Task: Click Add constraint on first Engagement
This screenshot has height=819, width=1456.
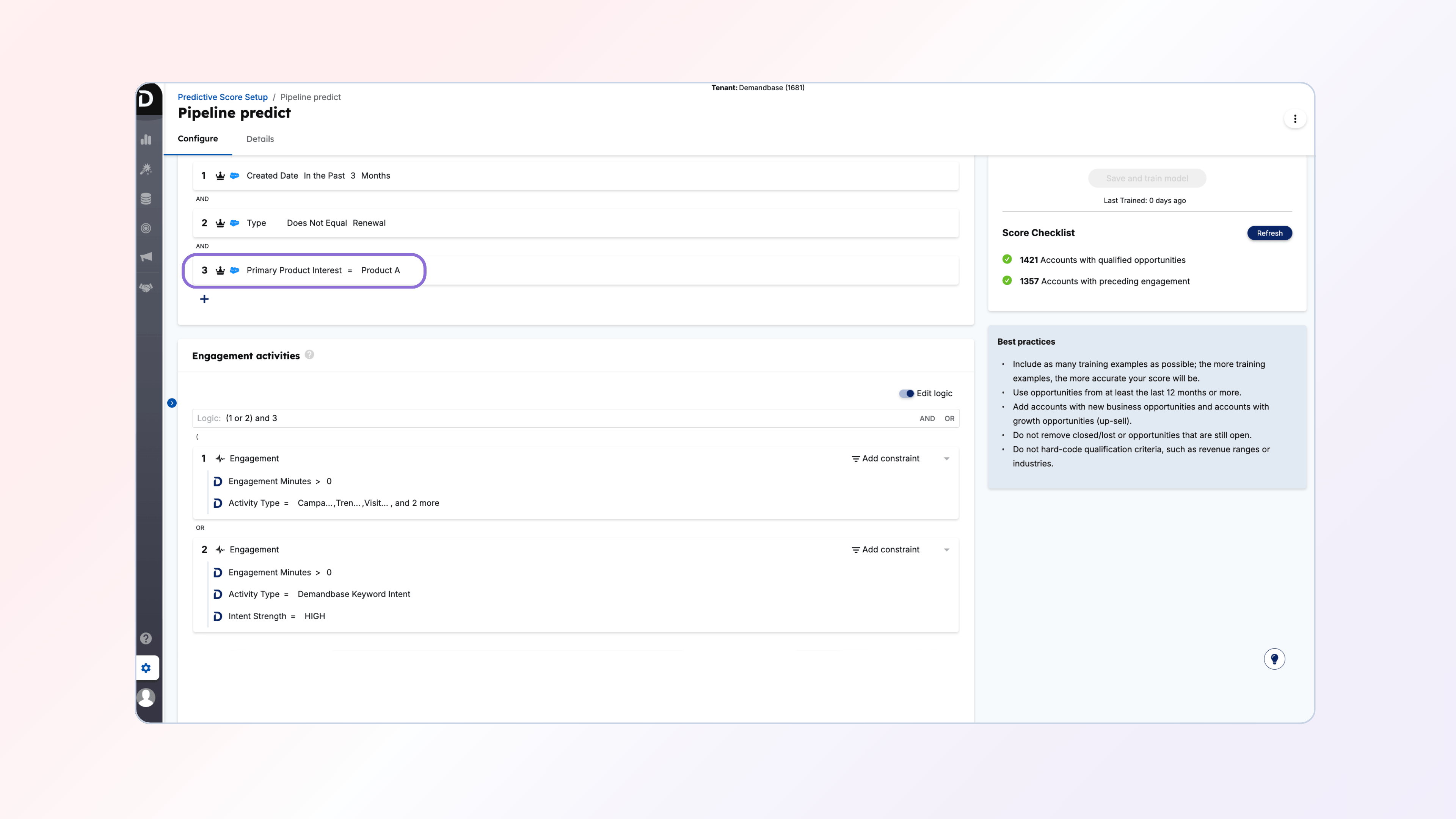Action: click(885, 458)
